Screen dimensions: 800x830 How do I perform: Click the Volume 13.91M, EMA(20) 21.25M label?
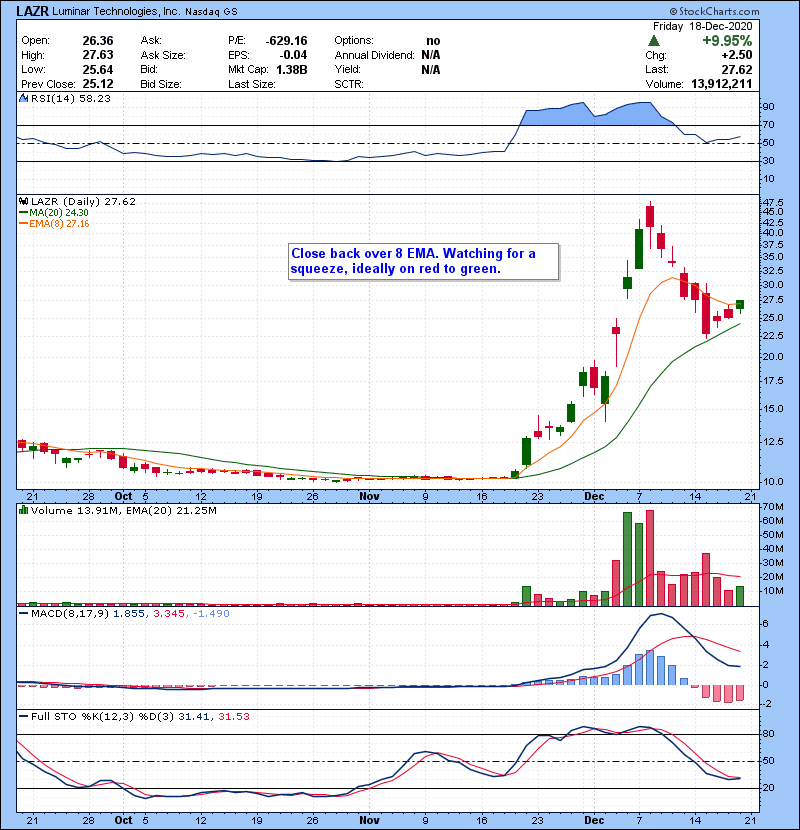pos(124,511)
